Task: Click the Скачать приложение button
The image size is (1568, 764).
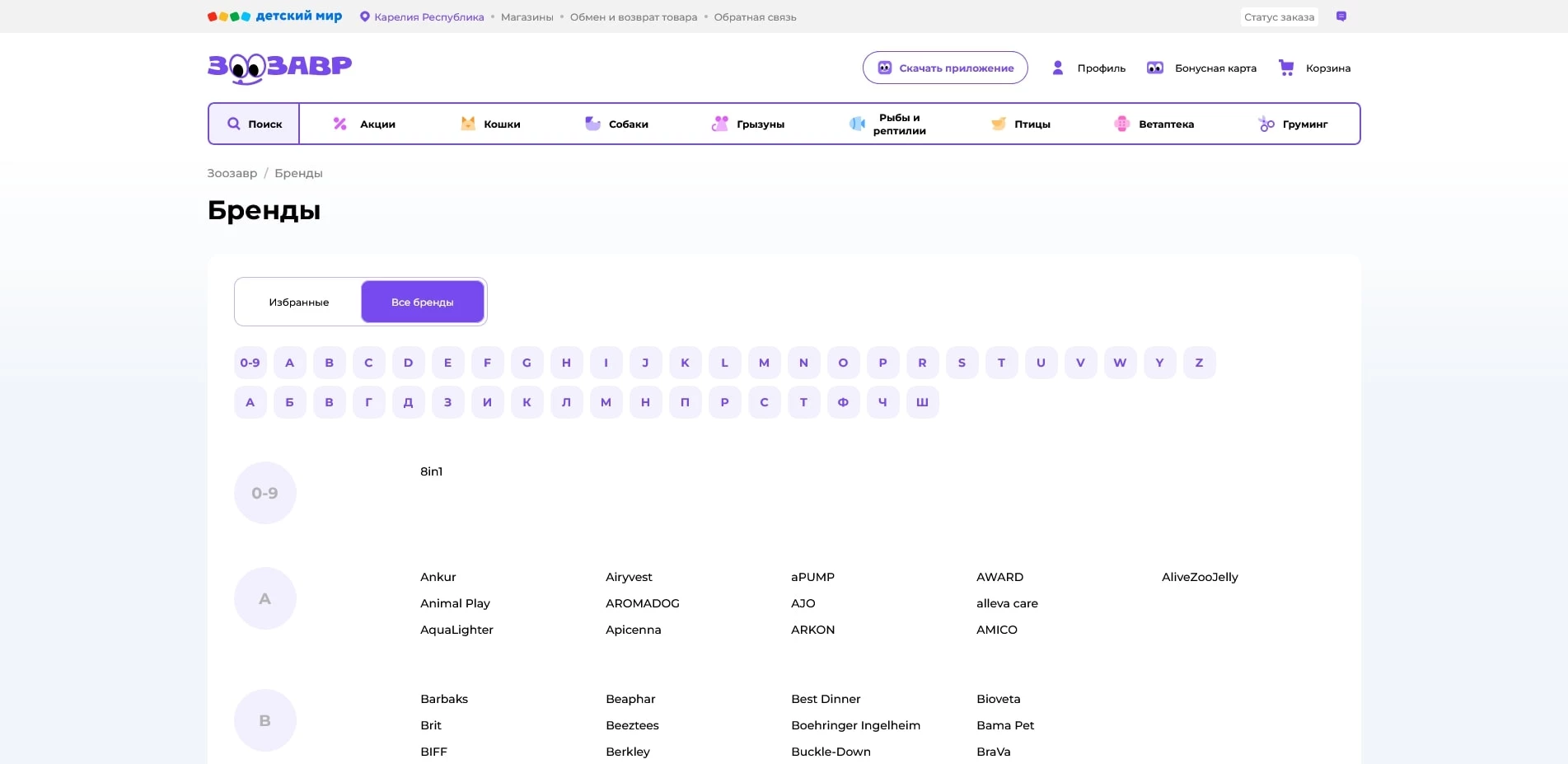Action: [x=945, y=68]
